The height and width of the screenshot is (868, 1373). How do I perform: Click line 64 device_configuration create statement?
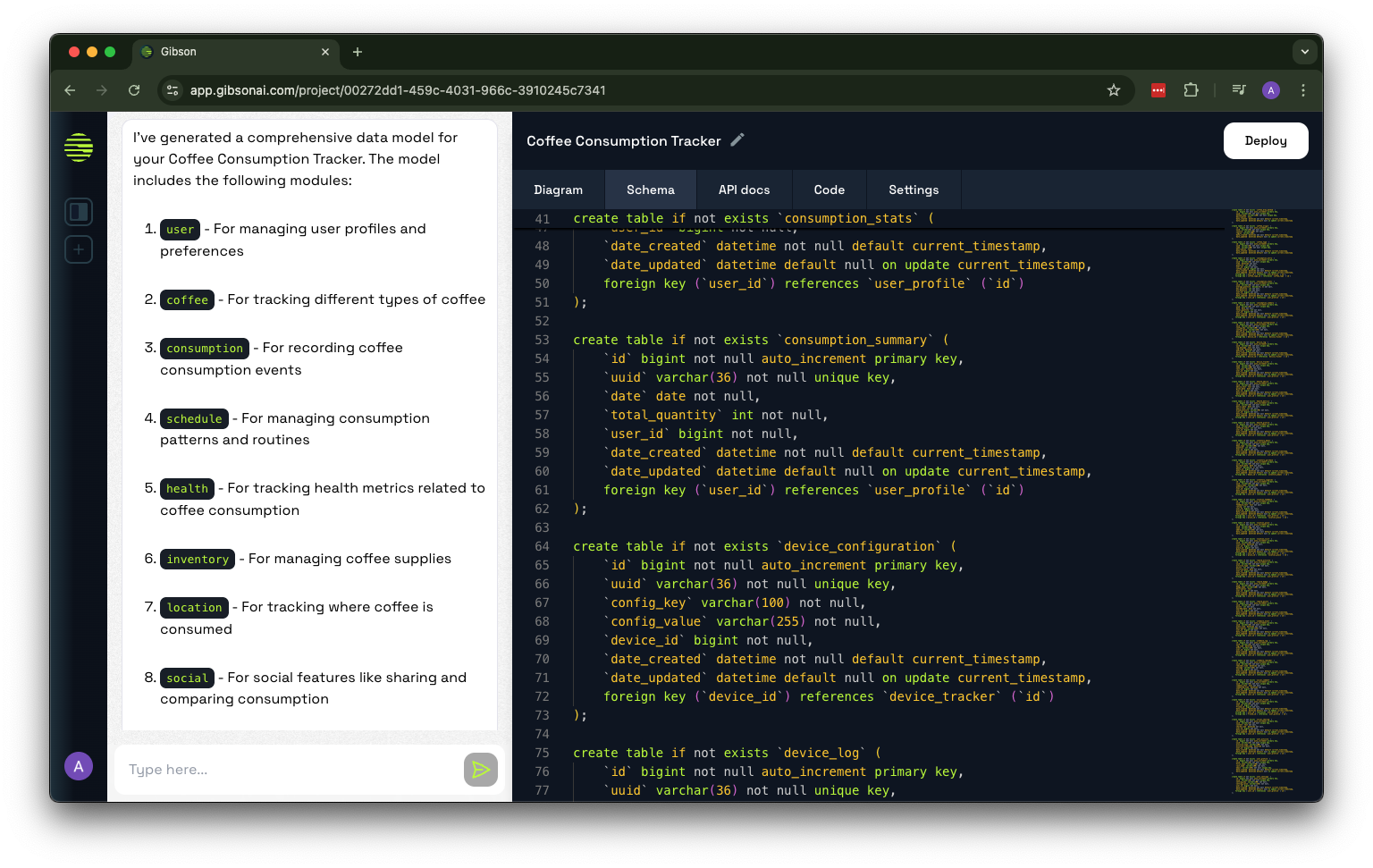(764, 547)
